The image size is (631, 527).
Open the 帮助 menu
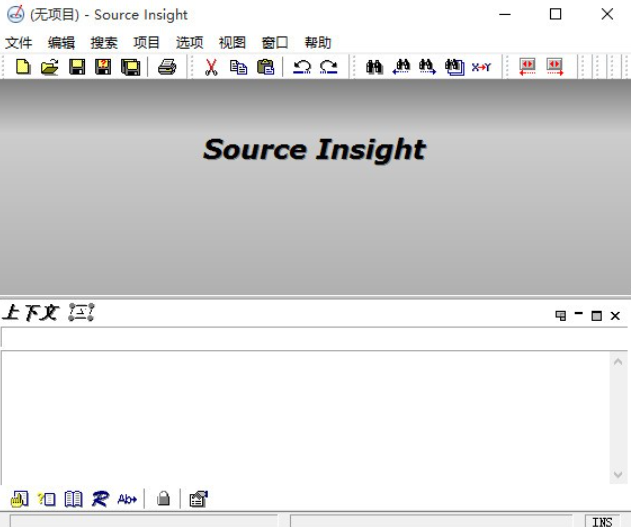tap(318, 43)
